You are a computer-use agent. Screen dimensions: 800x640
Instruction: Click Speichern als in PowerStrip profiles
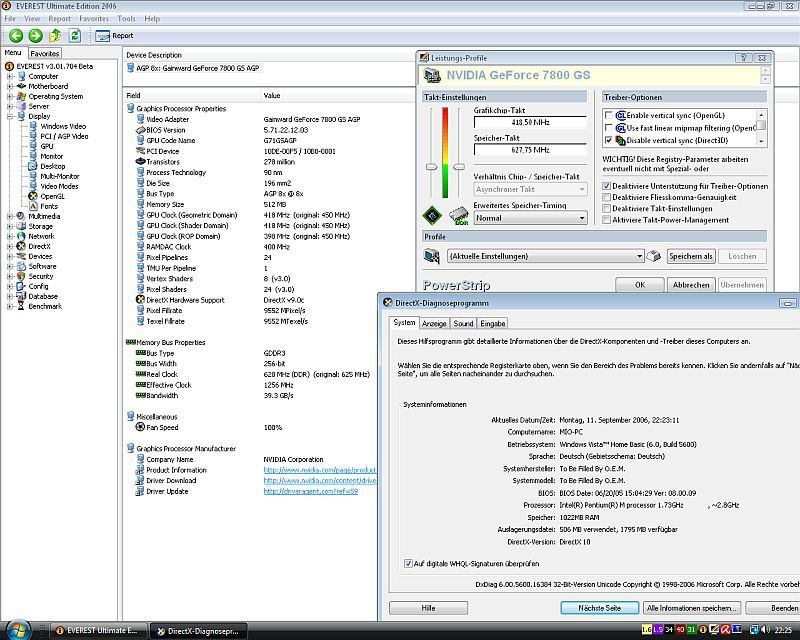[691, 256]
